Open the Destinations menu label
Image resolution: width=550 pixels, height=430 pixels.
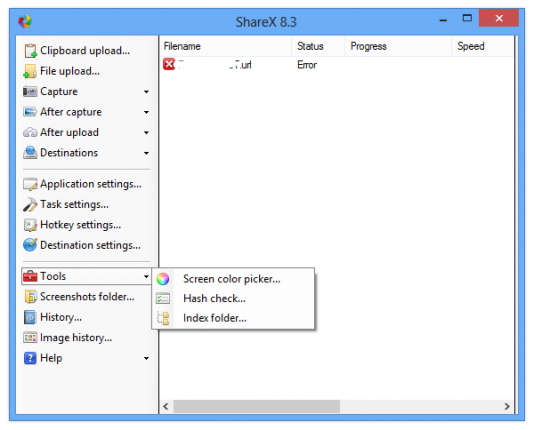(69, 153)
